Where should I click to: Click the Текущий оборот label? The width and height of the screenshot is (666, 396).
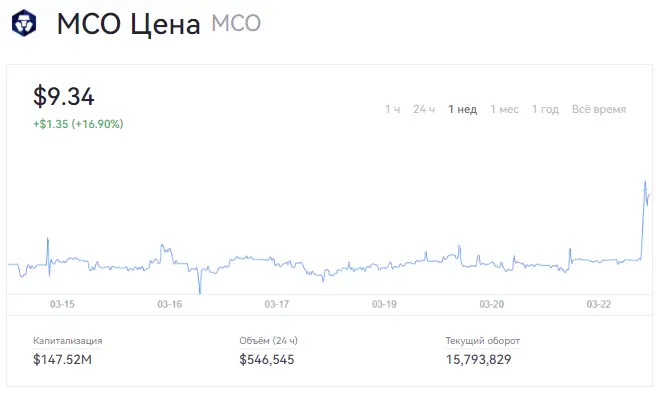(x=483, y=341)
